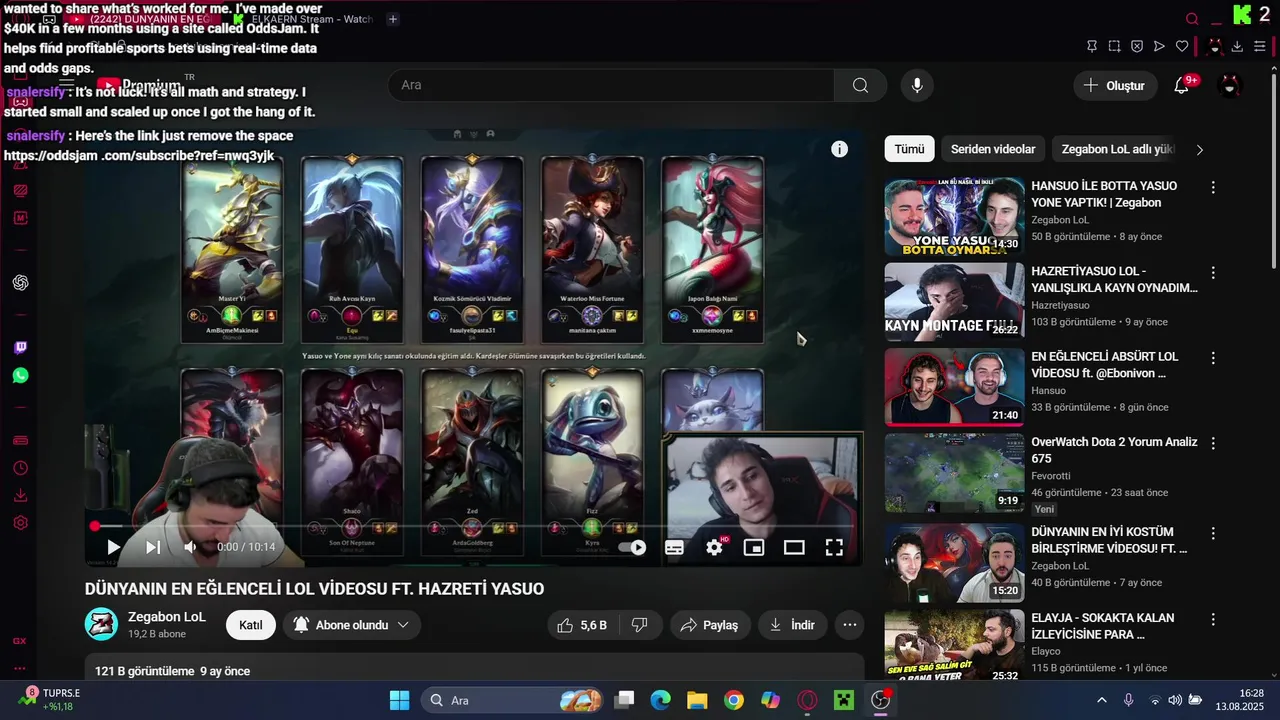Open Minecraft from the taskbar
Image resolution: width=1280 pixels, height=720 pixels.
tap(845, 700)
